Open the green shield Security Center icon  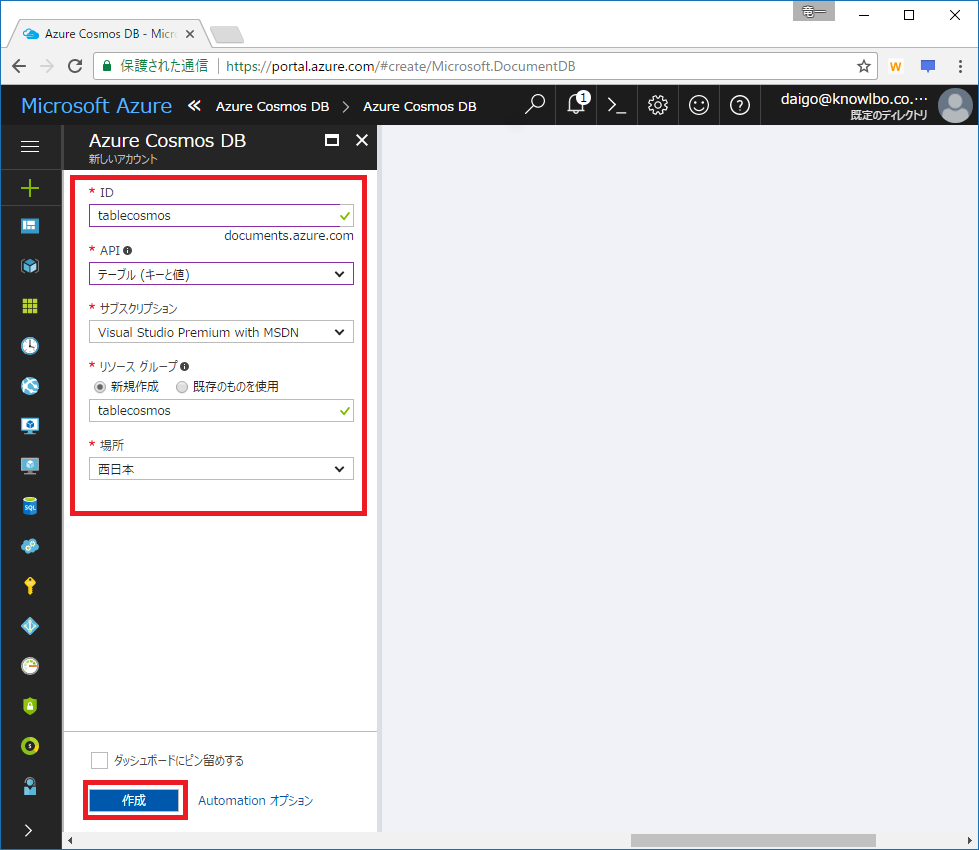[x=30, y=706]
